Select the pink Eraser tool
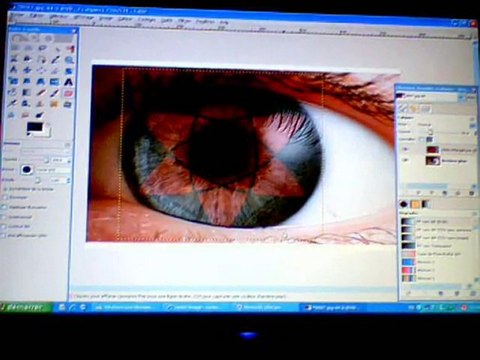Viewport: 480px width, 360px height. click(68, 93)
